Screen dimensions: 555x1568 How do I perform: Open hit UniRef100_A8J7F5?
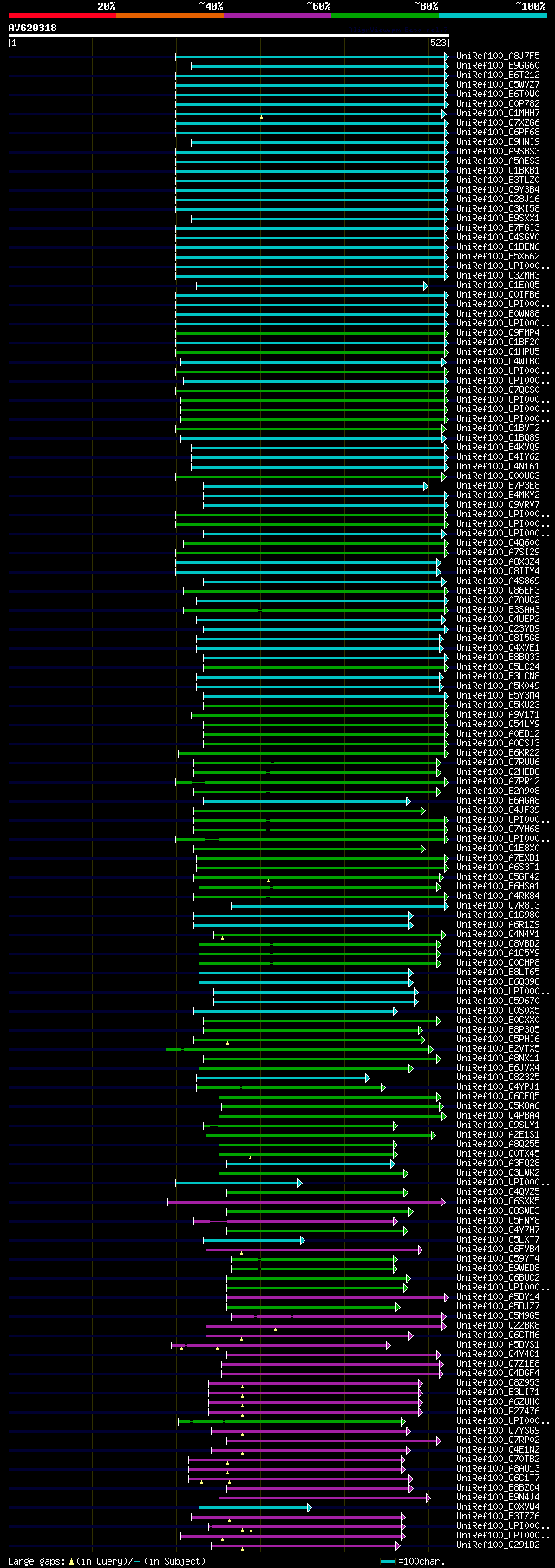click(x=498, y=56)
